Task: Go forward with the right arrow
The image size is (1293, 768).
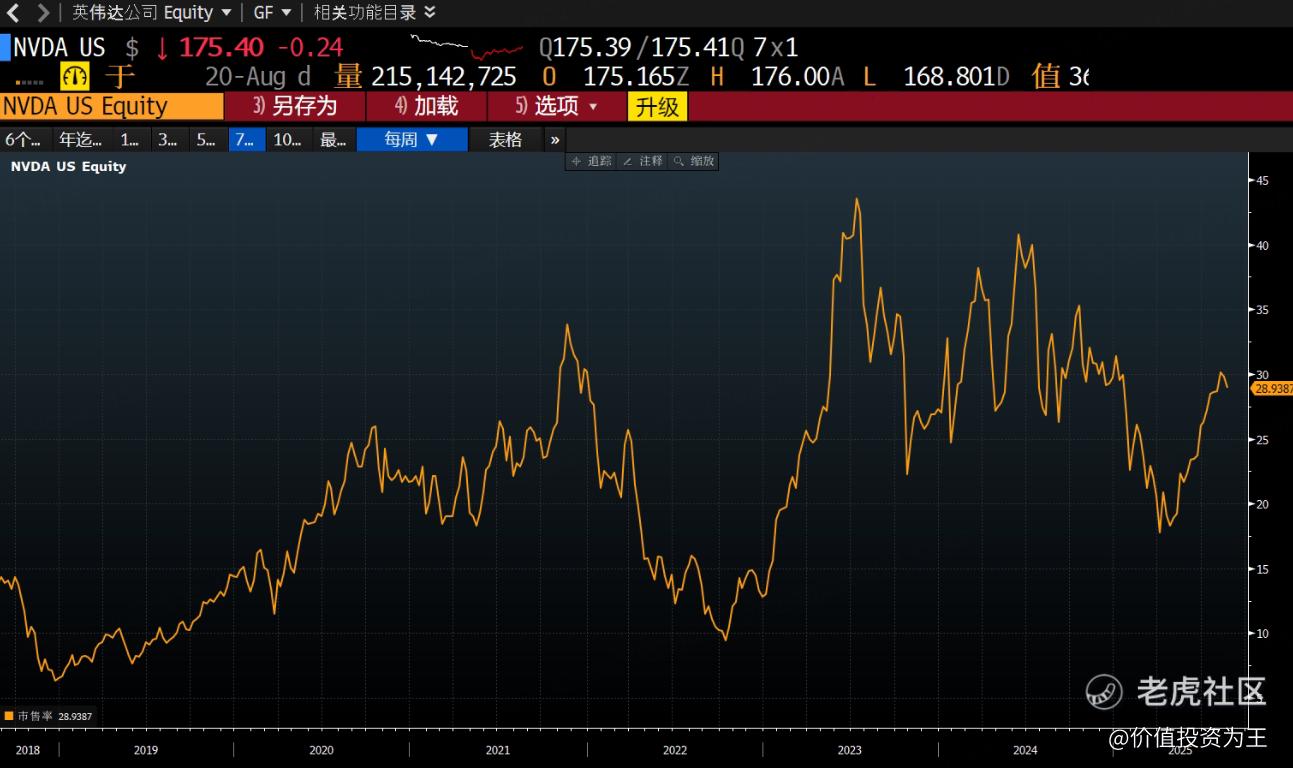Action: 43,13
